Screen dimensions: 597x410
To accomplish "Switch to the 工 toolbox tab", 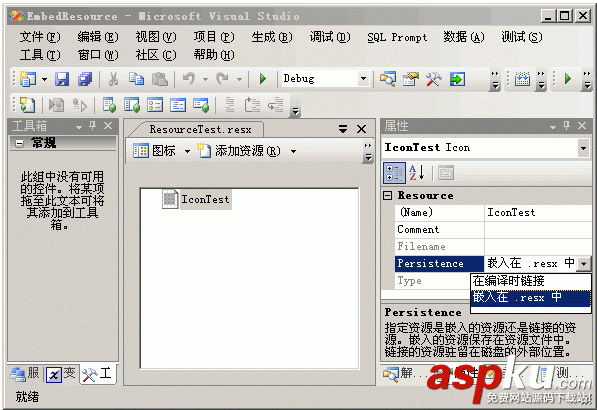I will coord(97,373).
